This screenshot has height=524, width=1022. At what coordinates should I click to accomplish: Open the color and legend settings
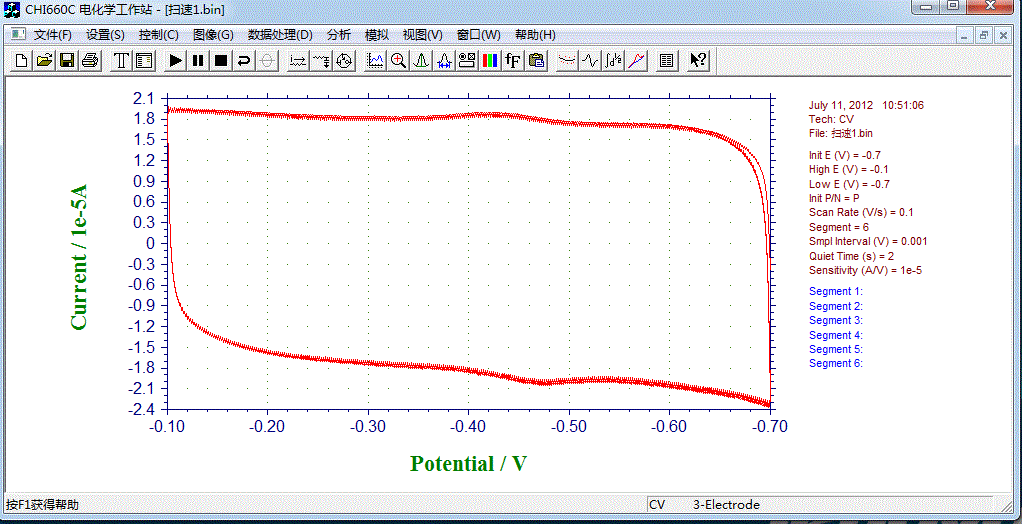(489, 61)
